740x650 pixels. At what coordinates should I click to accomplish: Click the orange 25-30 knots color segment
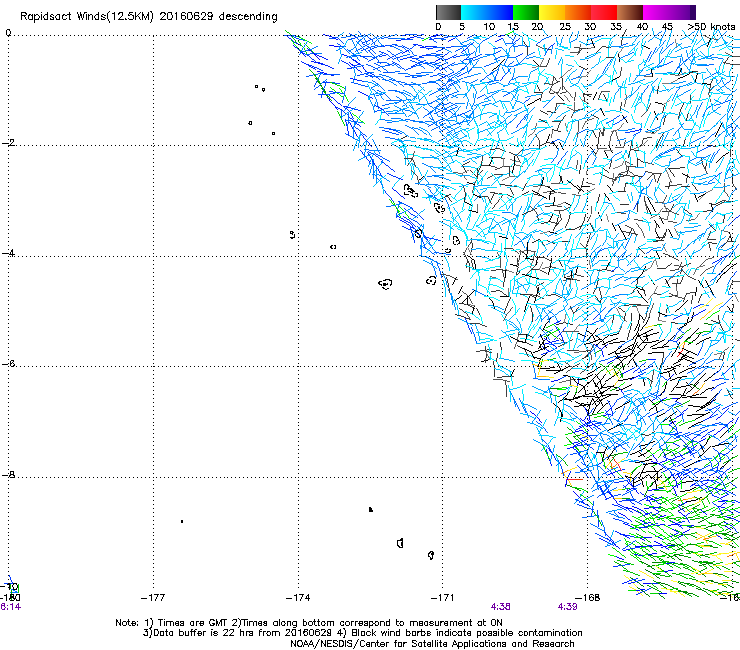click(x=578, y=12)
